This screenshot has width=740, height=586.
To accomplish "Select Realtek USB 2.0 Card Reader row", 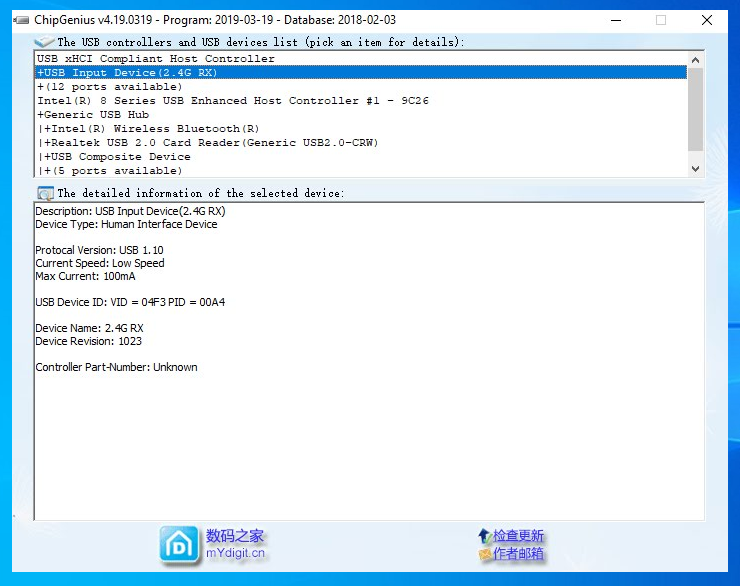I will tap(361, 142).
